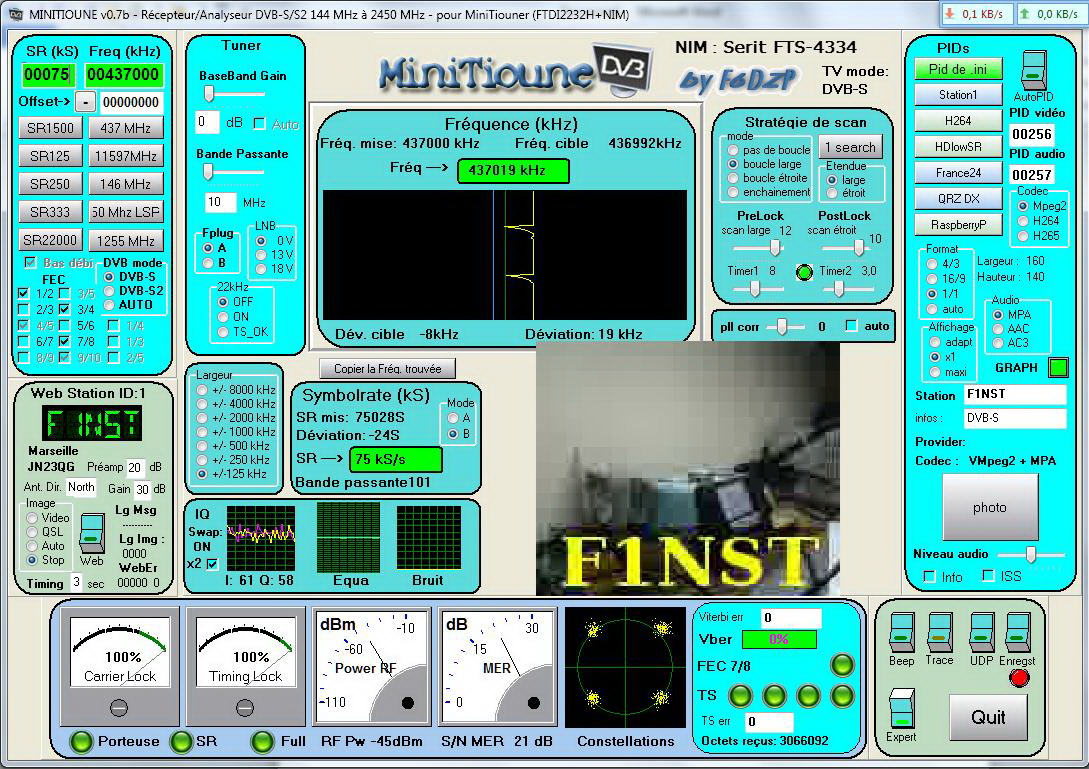Click the green LED between Timer1 and Timer2
Image resolution: width=1089 pixels, height=769 pixels.
pos(804,272)
